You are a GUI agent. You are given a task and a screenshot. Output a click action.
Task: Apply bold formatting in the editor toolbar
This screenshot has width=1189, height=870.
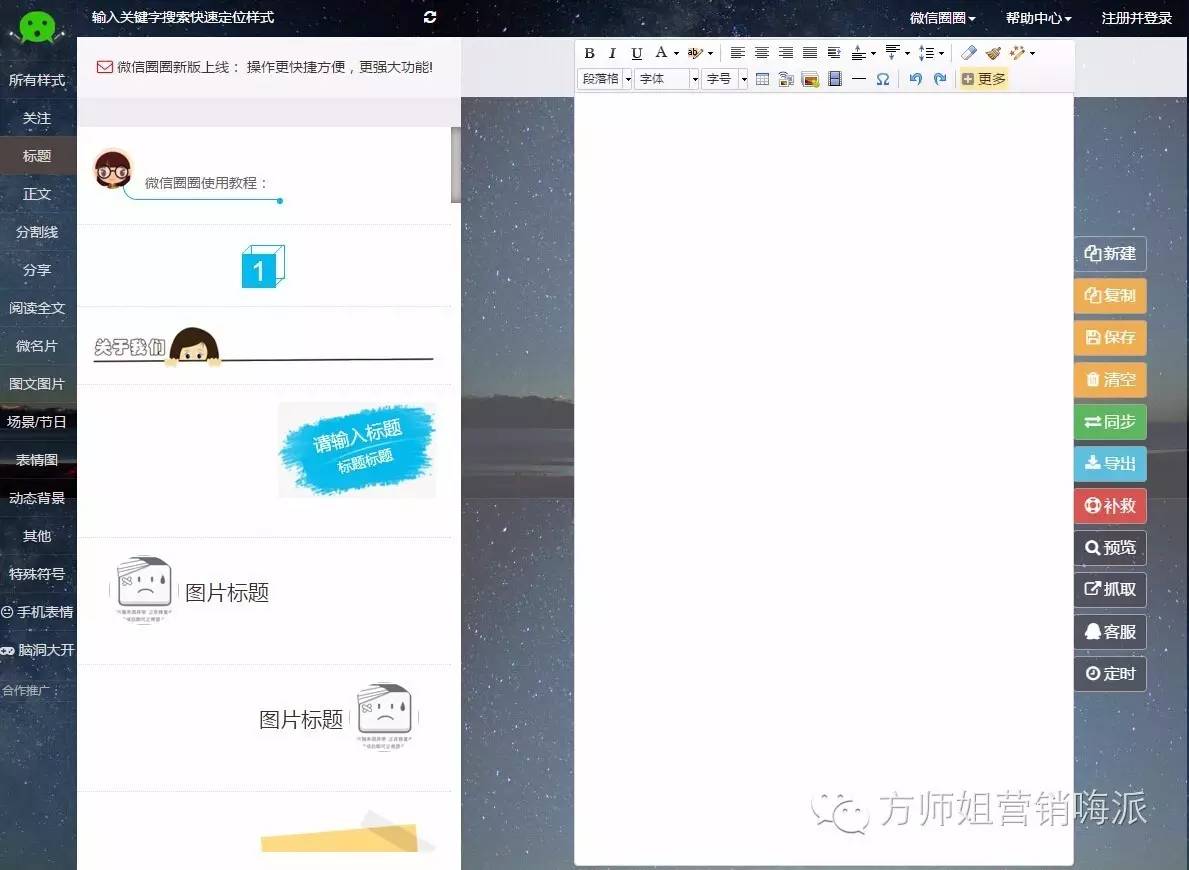[589, 53]
